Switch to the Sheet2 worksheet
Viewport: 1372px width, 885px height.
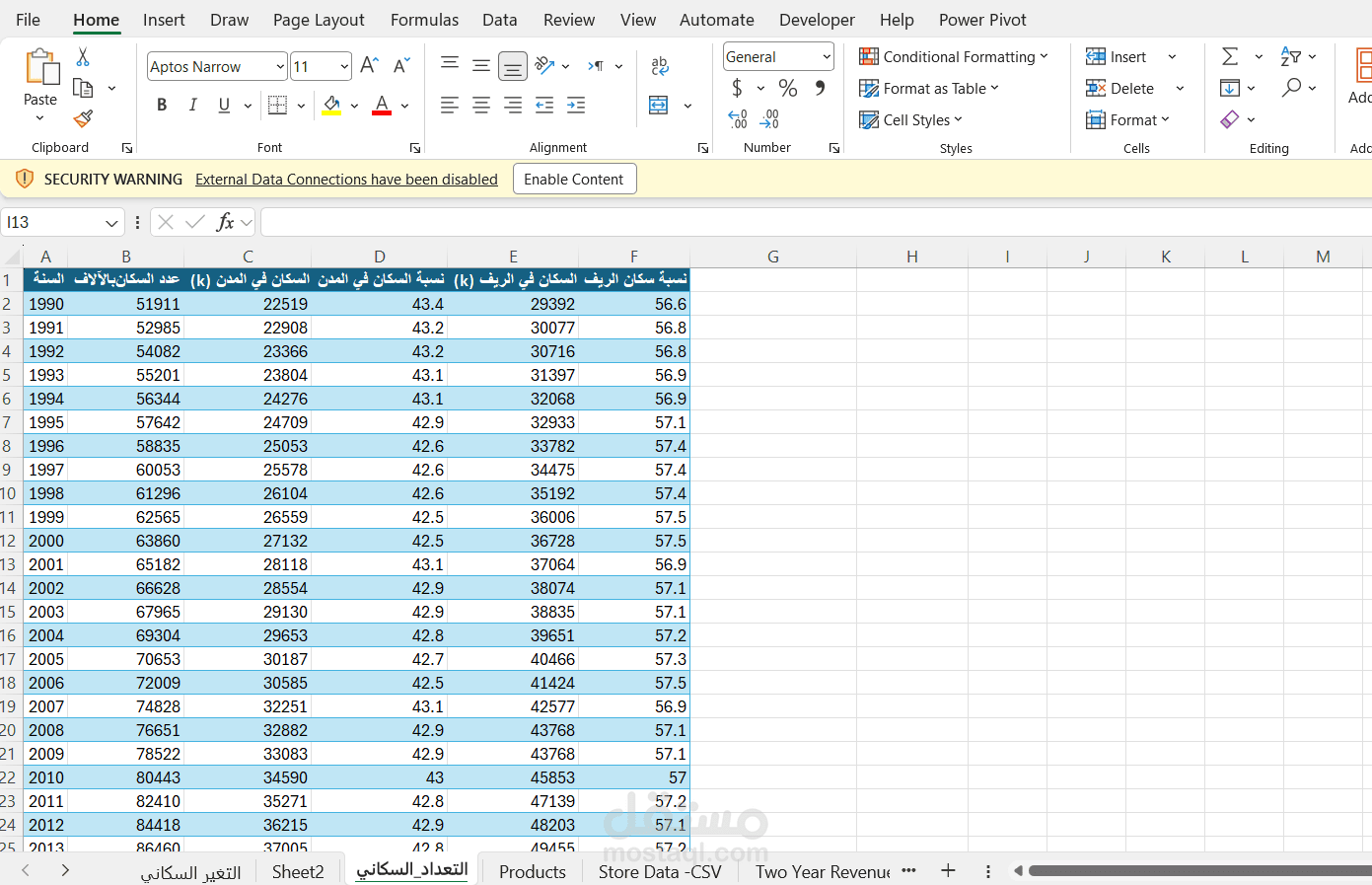coord(298,871)
